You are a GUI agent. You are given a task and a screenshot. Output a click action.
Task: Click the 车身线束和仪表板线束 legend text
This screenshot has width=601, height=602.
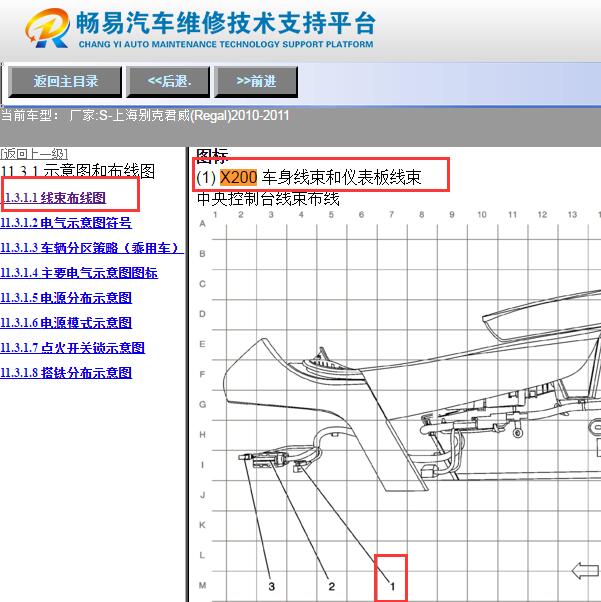(341, 177)
